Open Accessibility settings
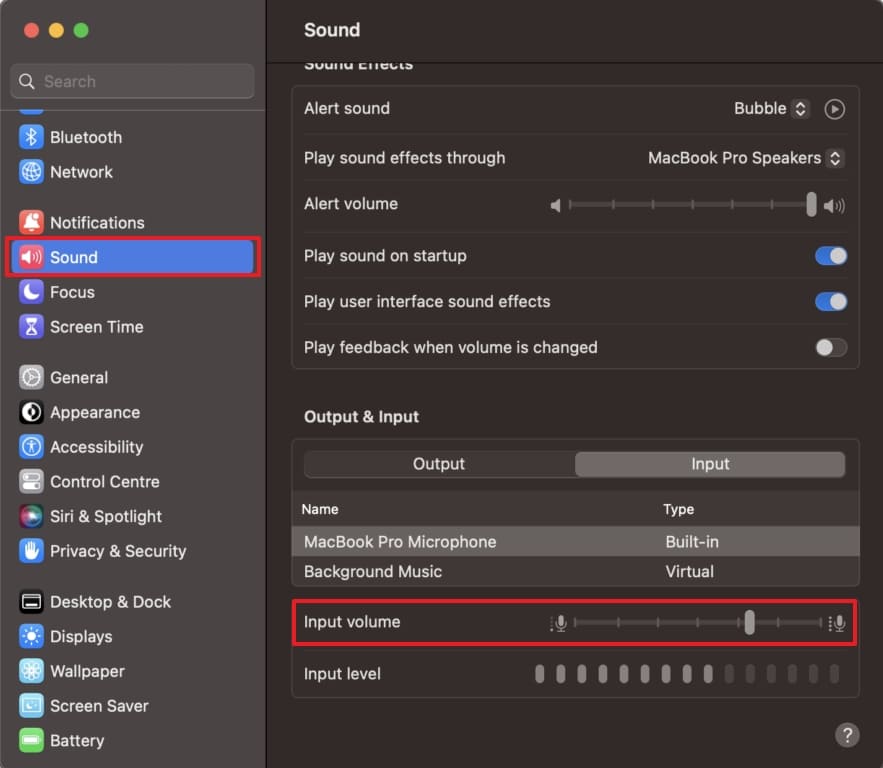 [132, 446]
